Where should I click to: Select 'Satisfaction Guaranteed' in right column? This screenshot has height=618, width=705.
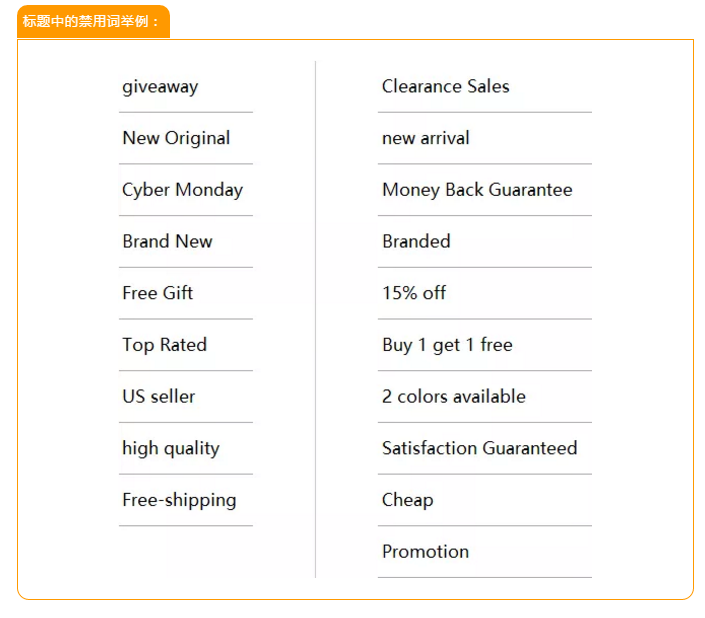tap(480, 448)
